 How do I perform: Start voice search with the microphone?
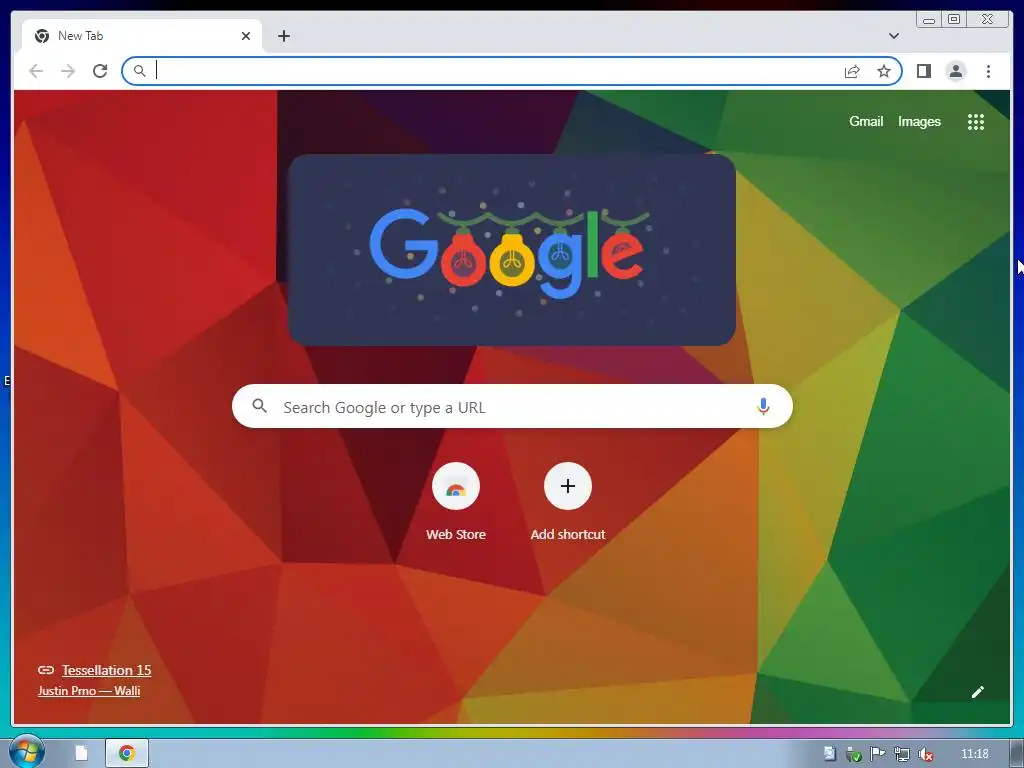[x=763, y=406]
